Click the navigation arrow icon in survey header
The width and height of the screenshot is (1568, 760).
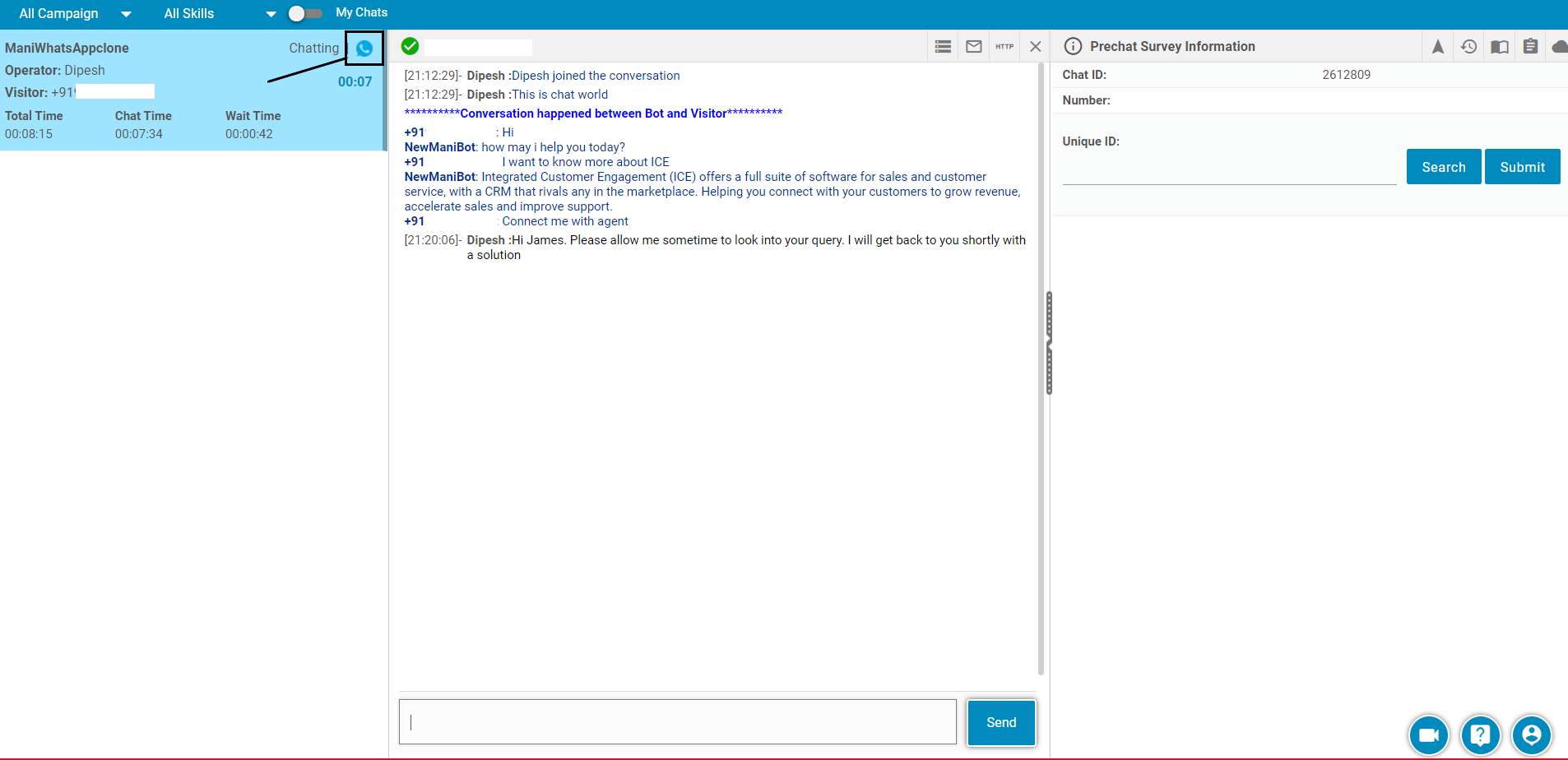(1437, 47)
